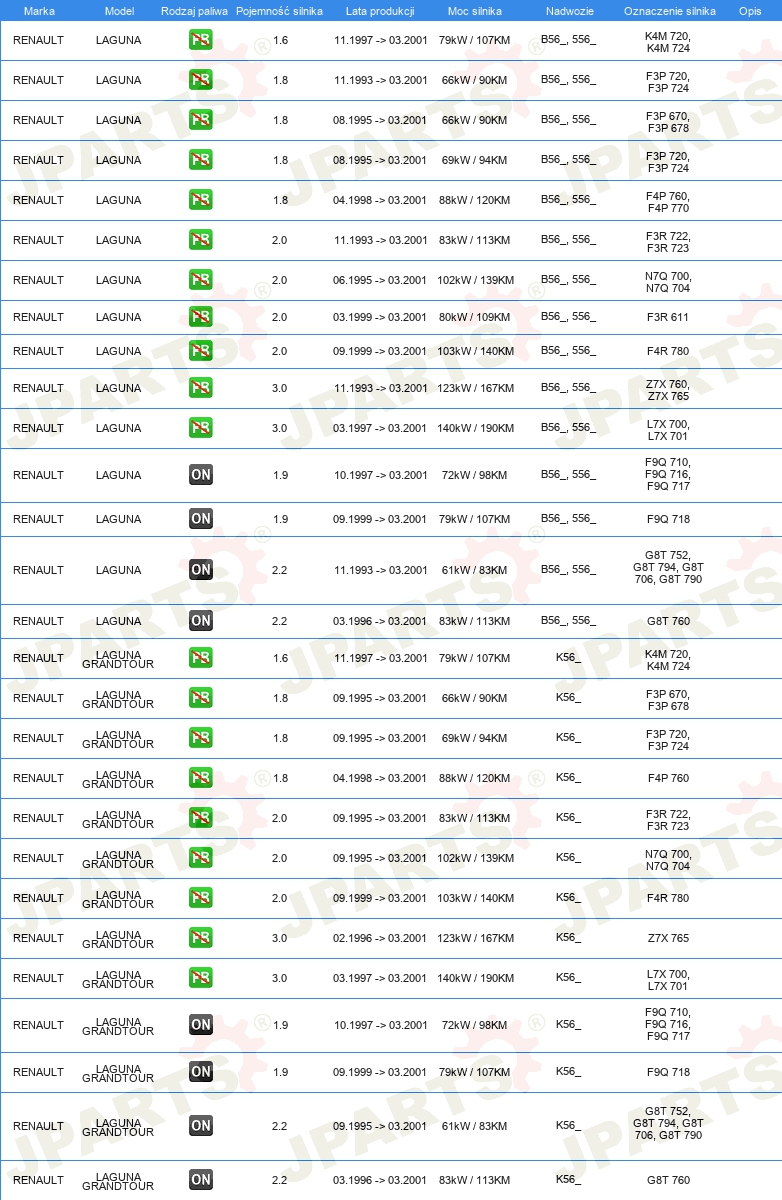This screenshot has height=1200, width=782.
Task: Select petrol icon in Laguna F4P 770 row
Action: point(200,200)
